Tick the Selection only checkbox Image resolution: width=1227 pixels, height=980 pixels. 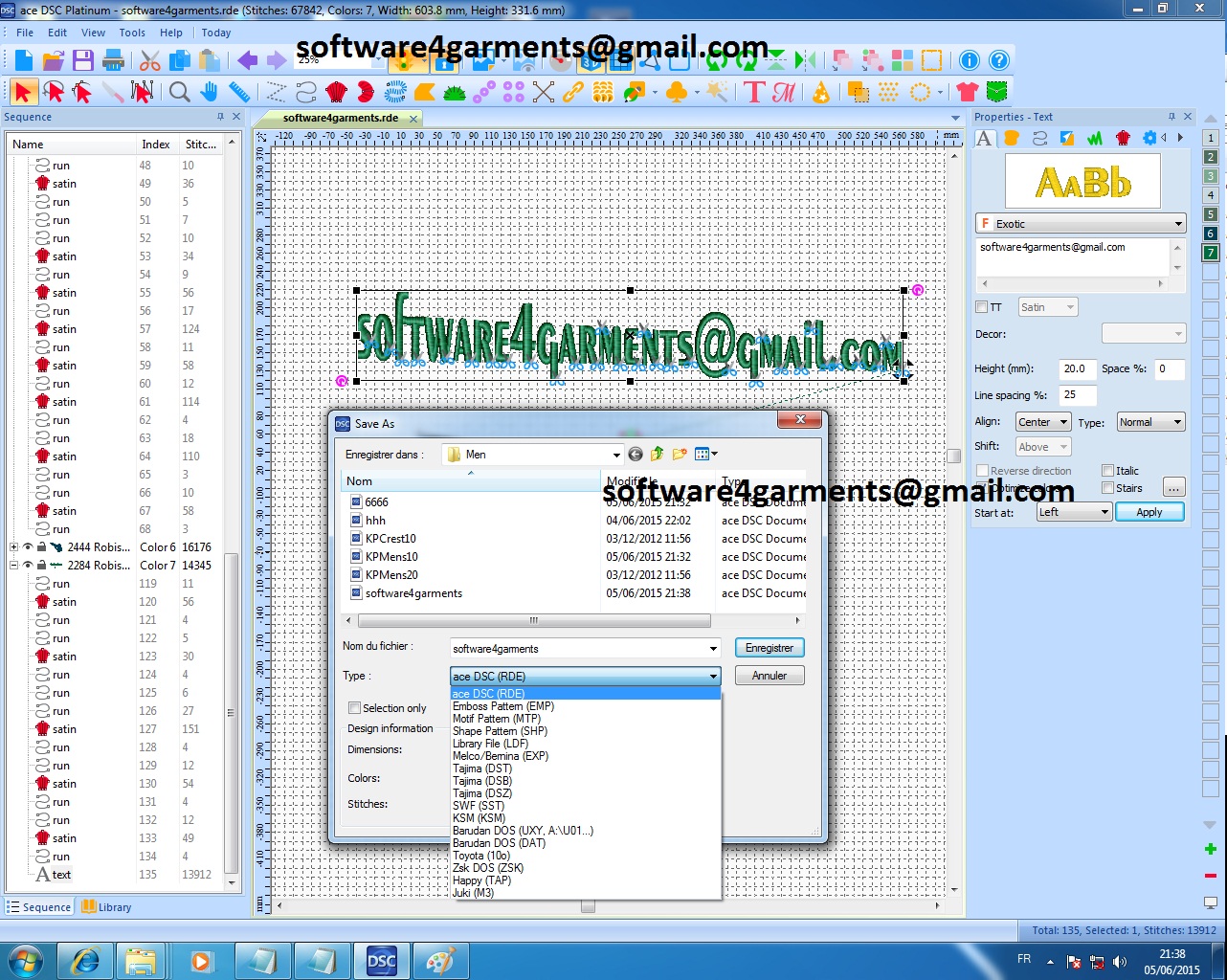pos(354,708)
